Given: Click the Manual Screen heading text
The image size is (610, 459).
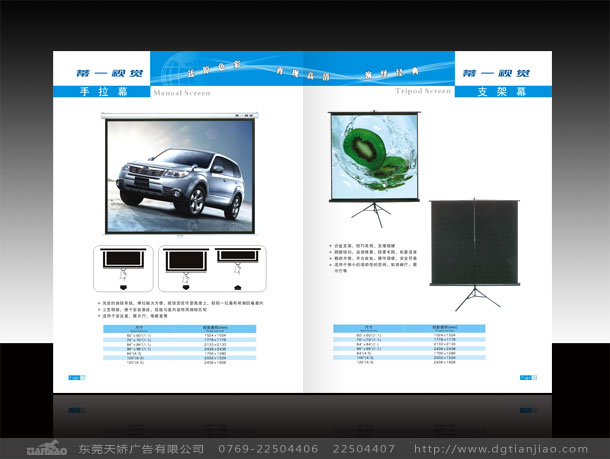Looking at the screenshot, I should tap(181, 93).
